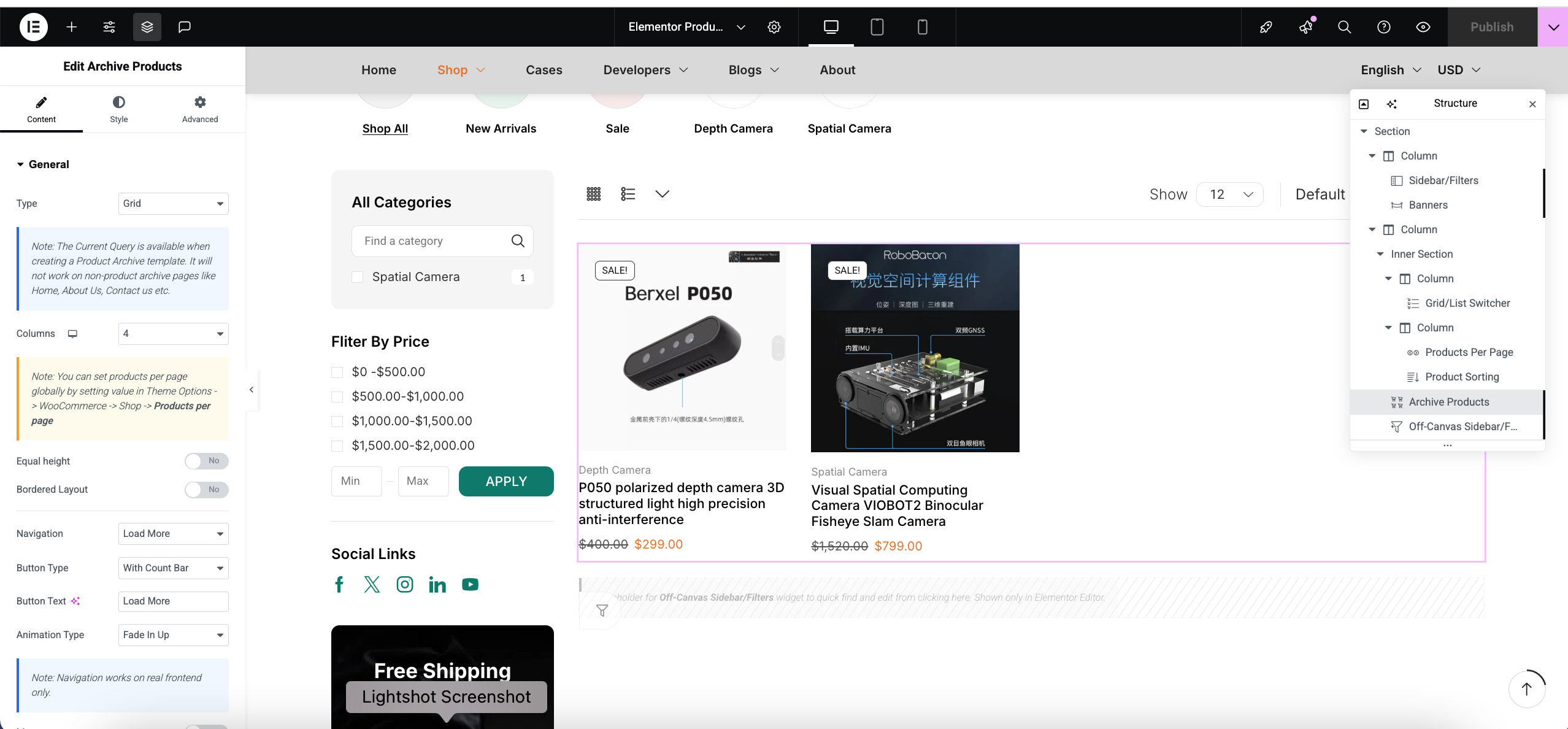Check the Spatial Camera category checkbox
1568x729 pixels.
357,277
